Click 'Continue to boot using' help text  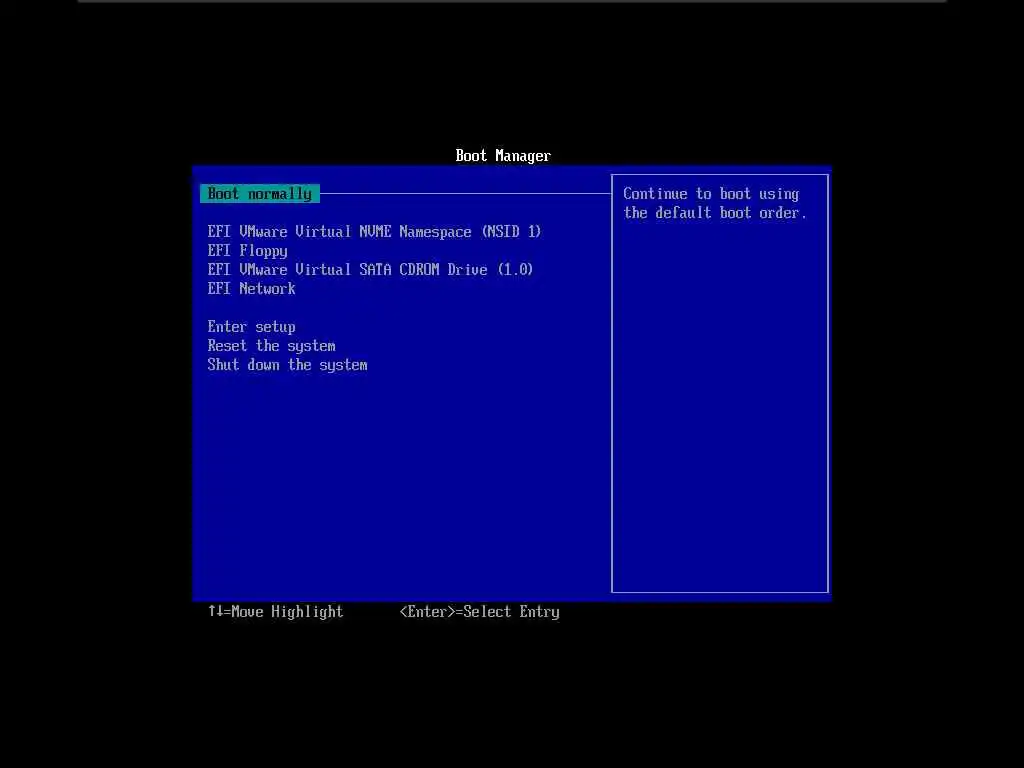(711, 194)
